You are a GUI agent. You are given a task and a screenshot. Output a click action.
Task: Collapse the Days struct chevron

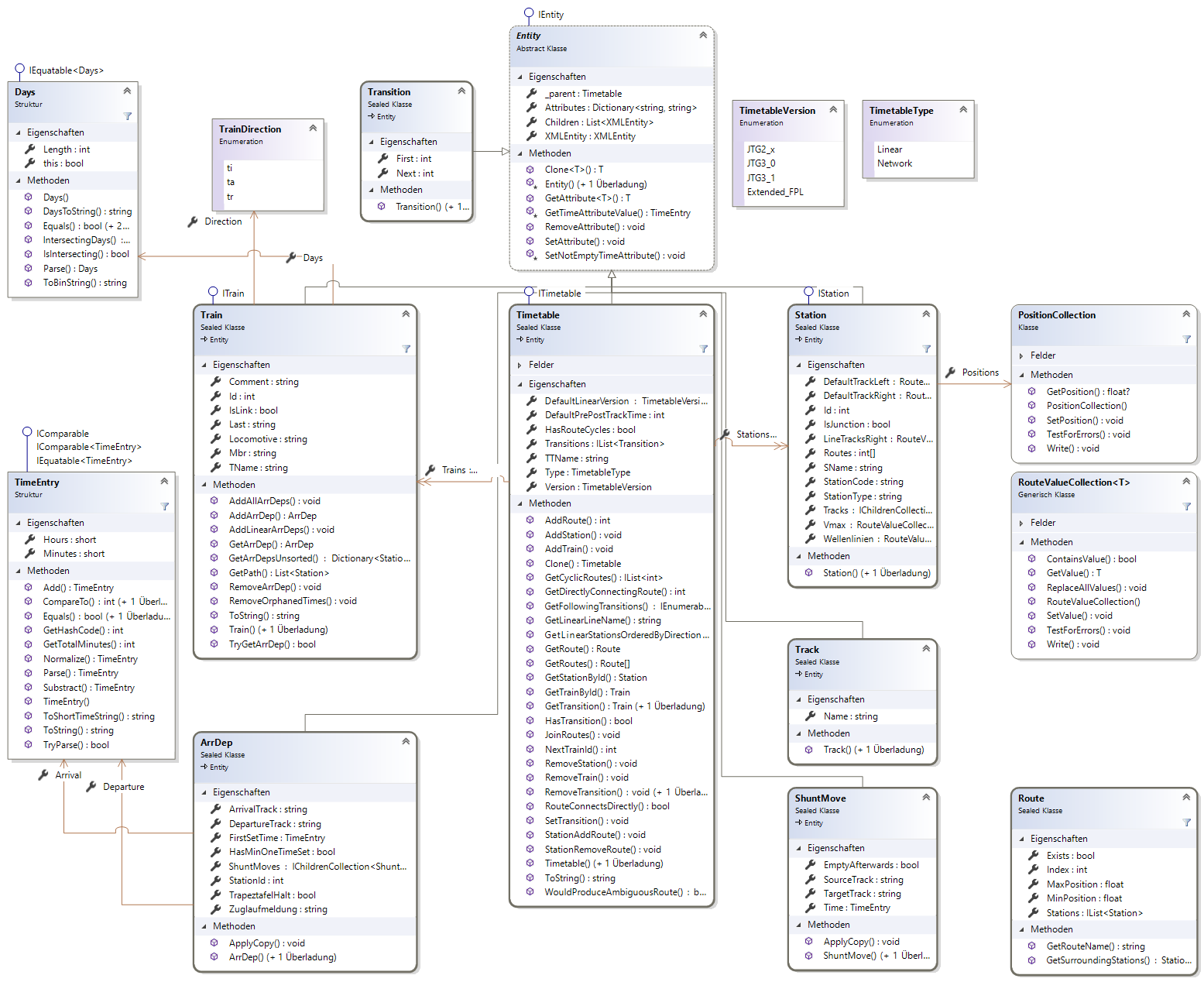[x=127, y=91]
